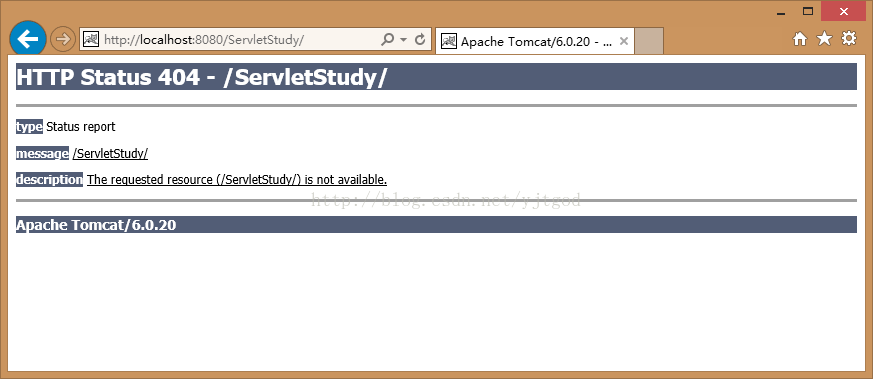This screenshot has width=873, height=379.
Task: Click the Forward navigation arrow
Action: pyautogui.click(x=63, y=40)
